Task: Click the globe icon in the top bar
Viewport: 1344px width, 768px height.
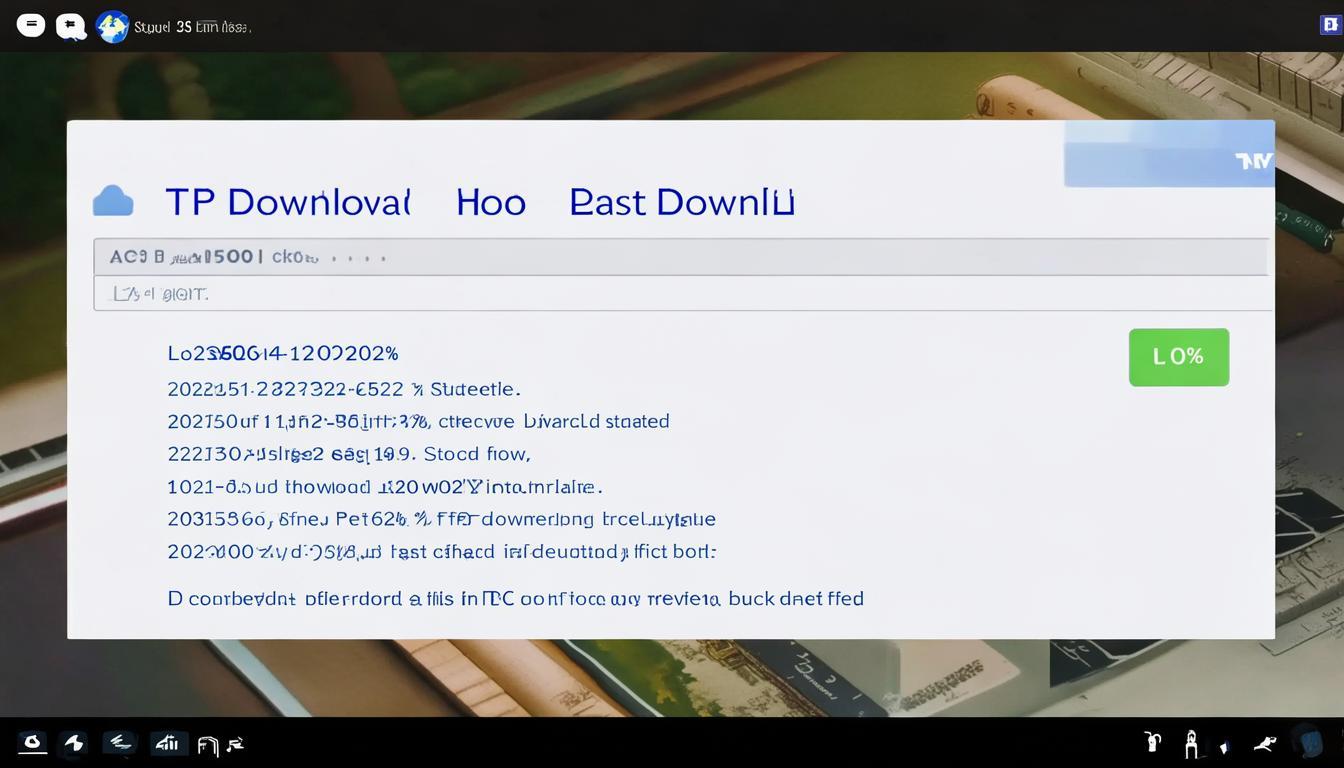Action: tap(112, 27)
